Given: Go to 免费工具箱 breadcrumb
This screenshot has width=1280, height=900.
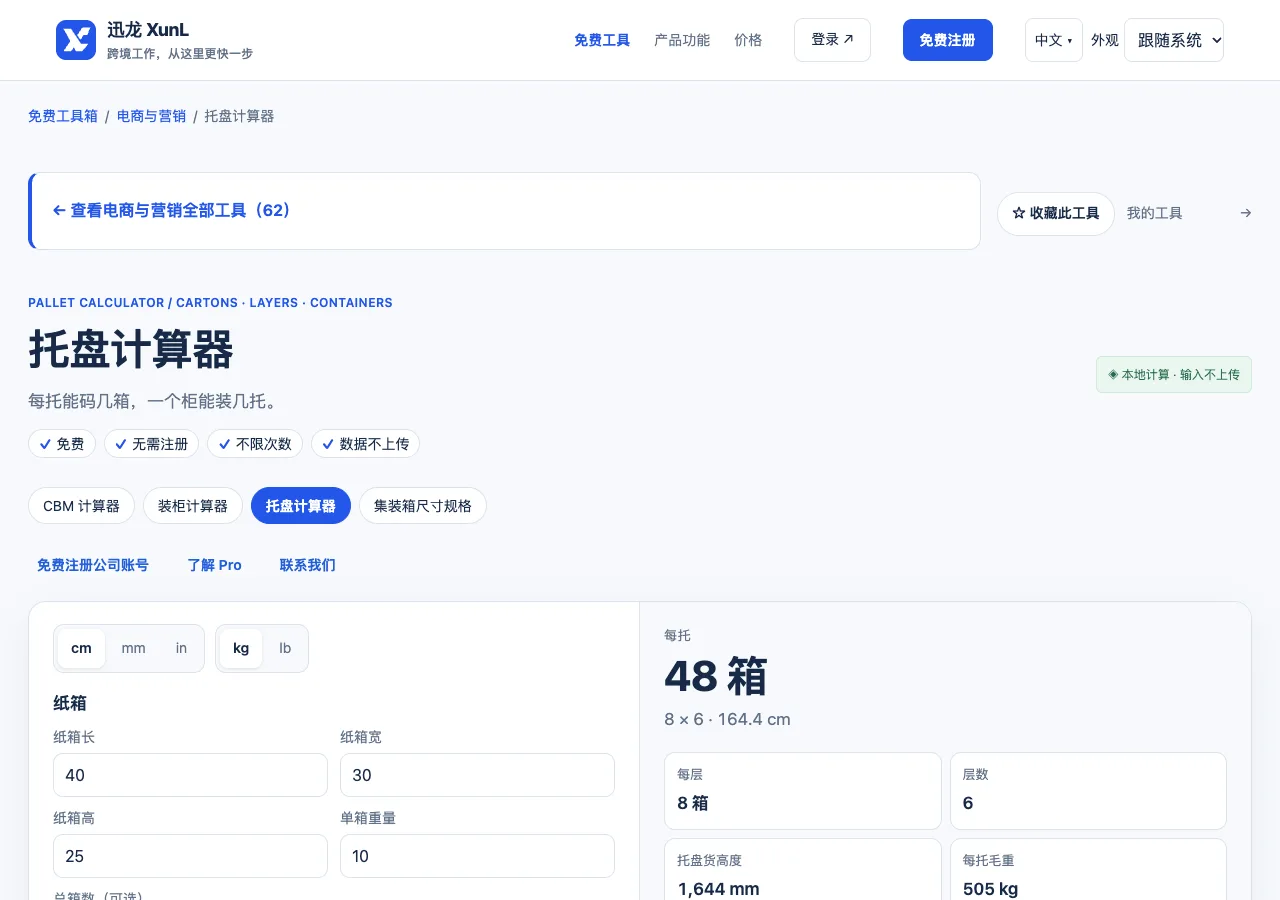Looking at the screenshot, I should [x=63, y=116].
